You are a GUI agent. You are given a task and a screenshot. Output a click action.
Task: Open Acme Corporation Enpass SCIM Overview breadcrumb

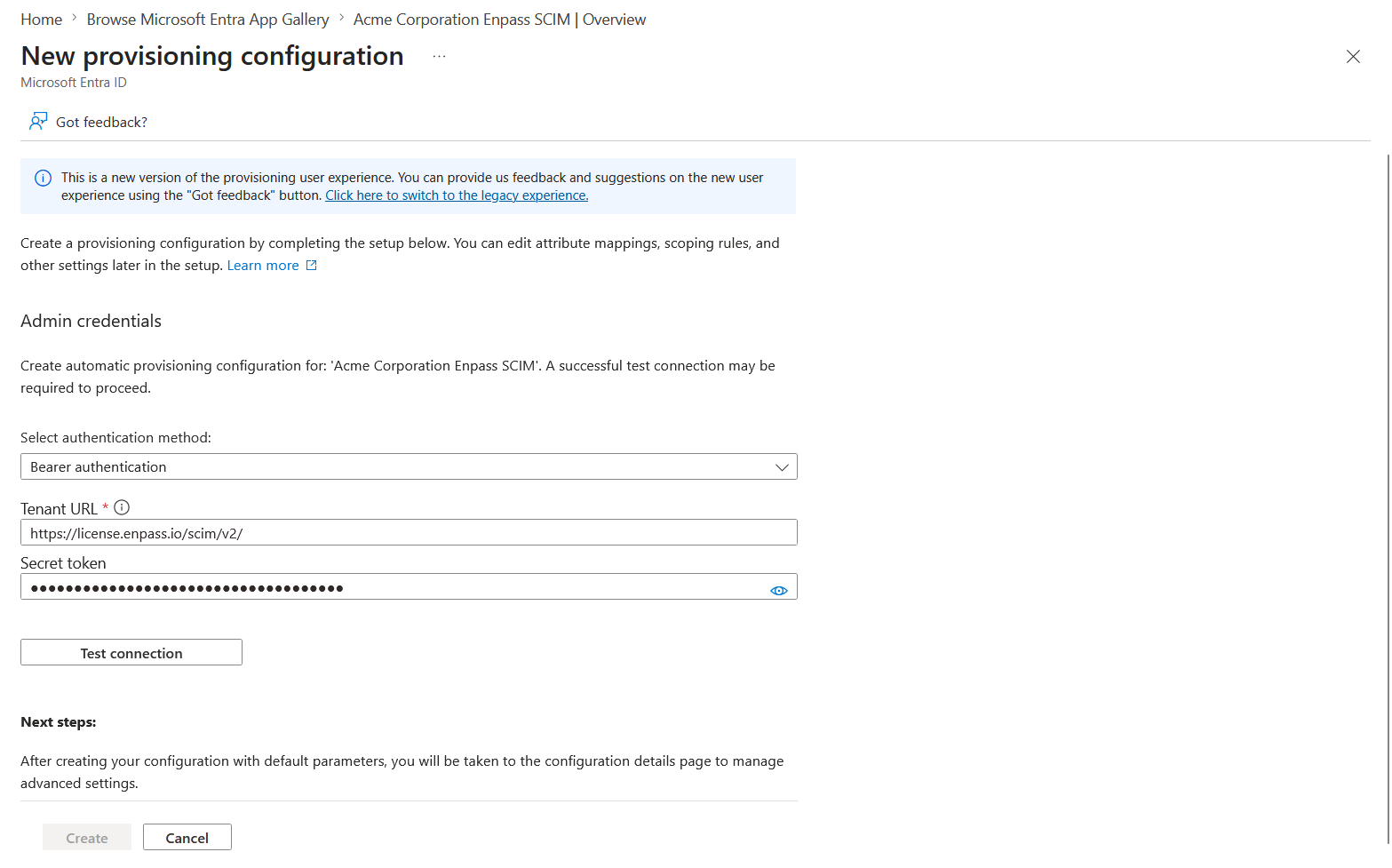(500, 20)
